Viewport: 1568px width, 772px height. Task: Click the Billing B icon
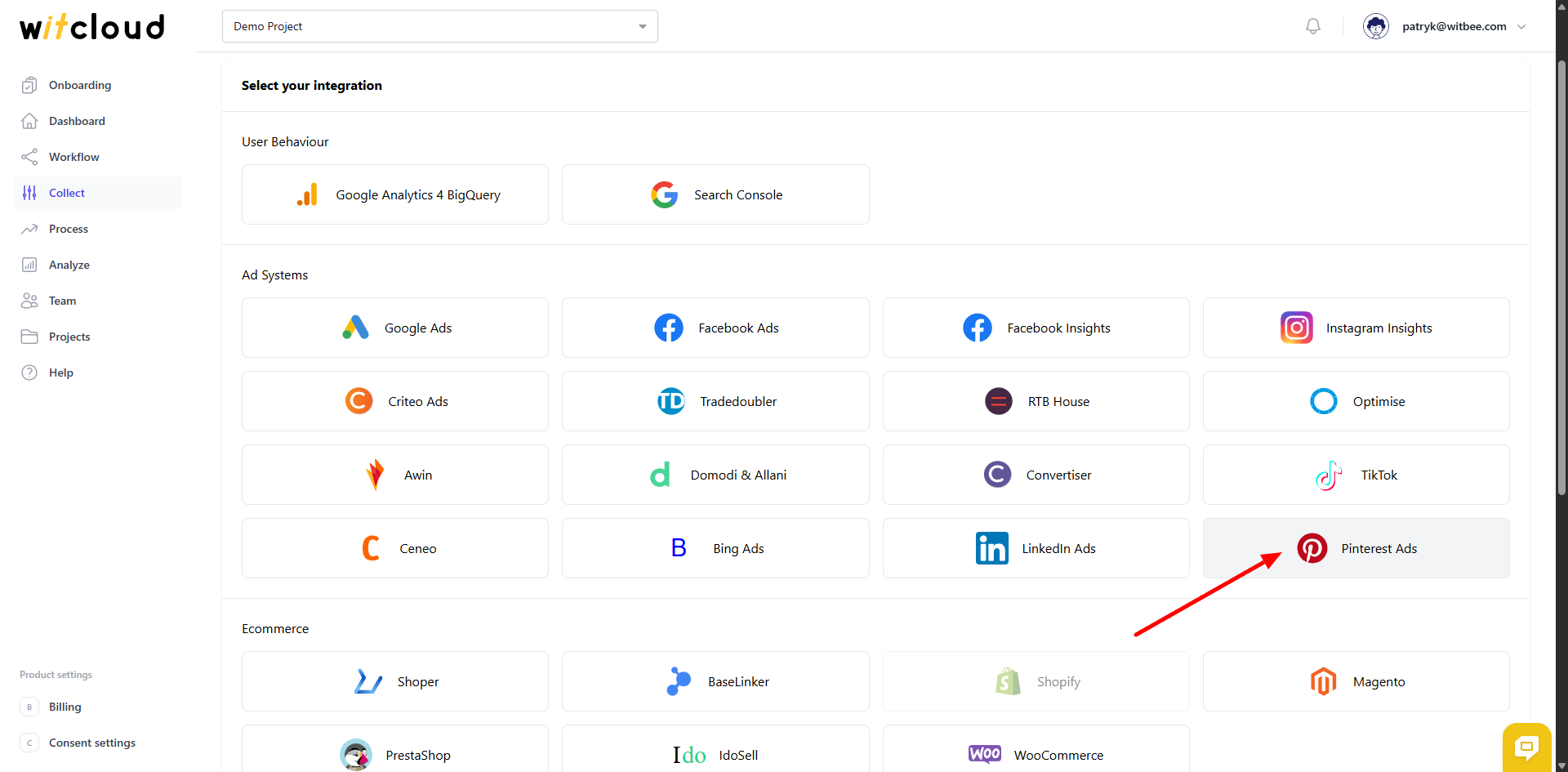[x=29, y=707]
